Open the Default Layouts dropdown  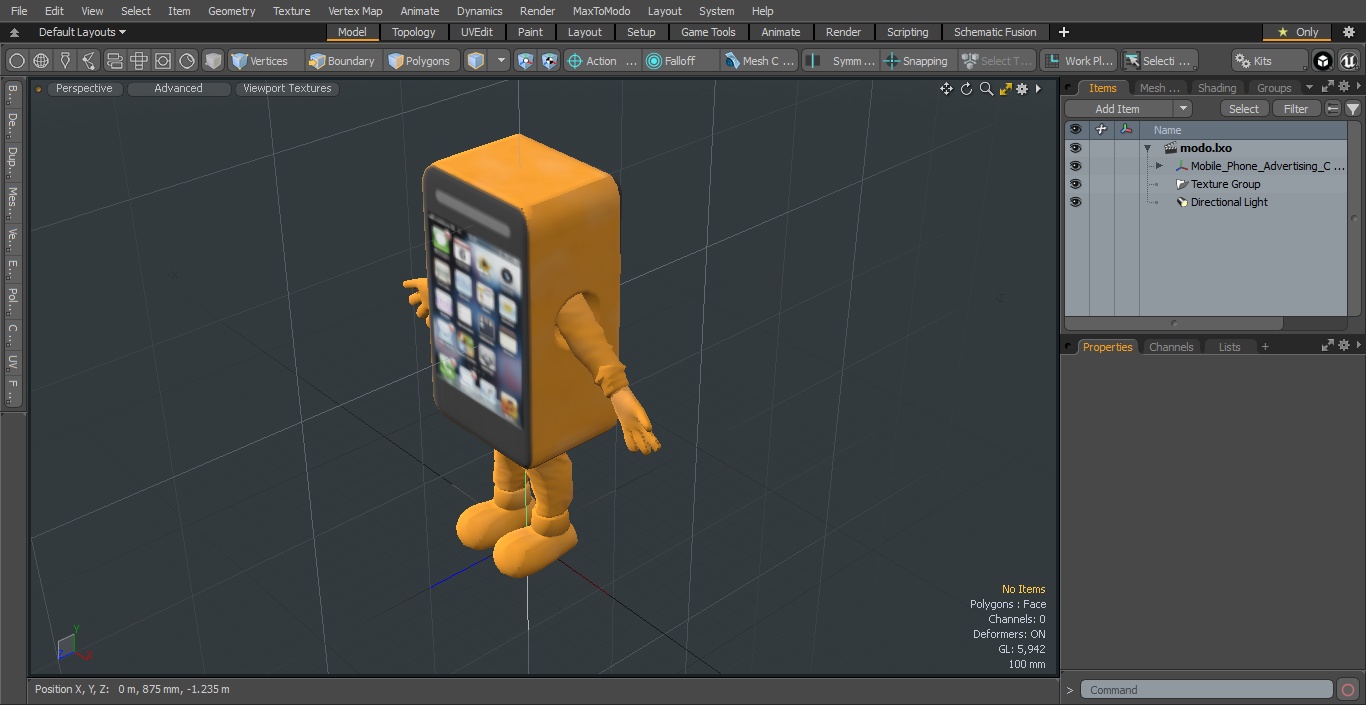point(82,32)
